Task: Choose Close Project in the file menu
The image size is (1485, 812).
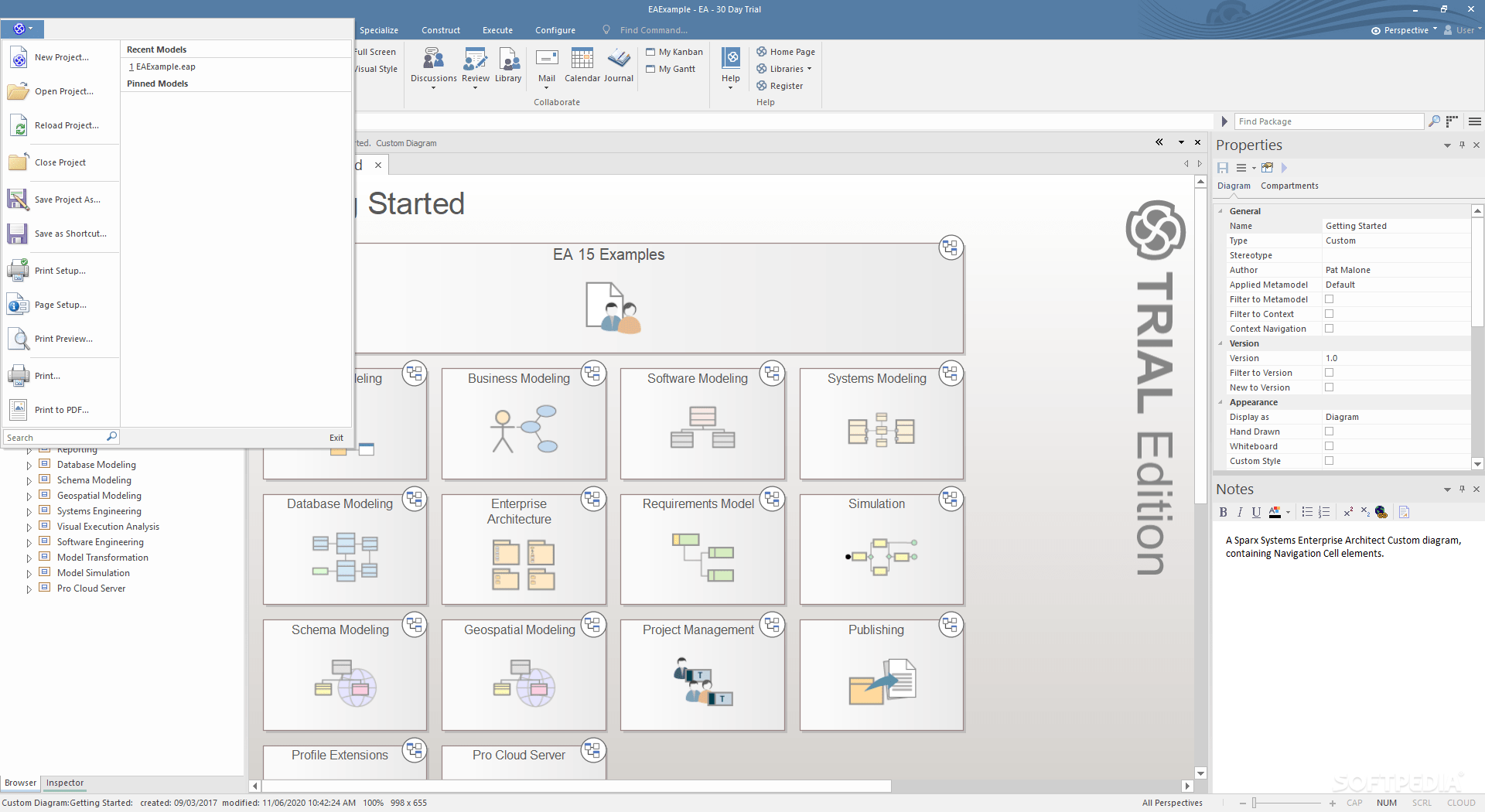Action: coord(61,162)
